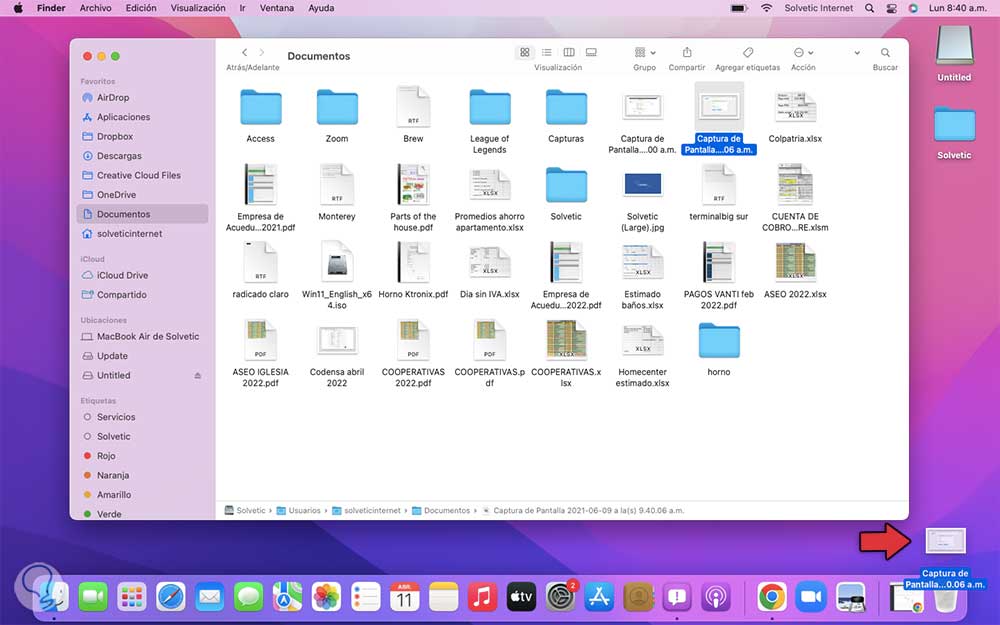1000x625 pixels.
Task: Select Documentos in the sidebar
Action: 142,214
